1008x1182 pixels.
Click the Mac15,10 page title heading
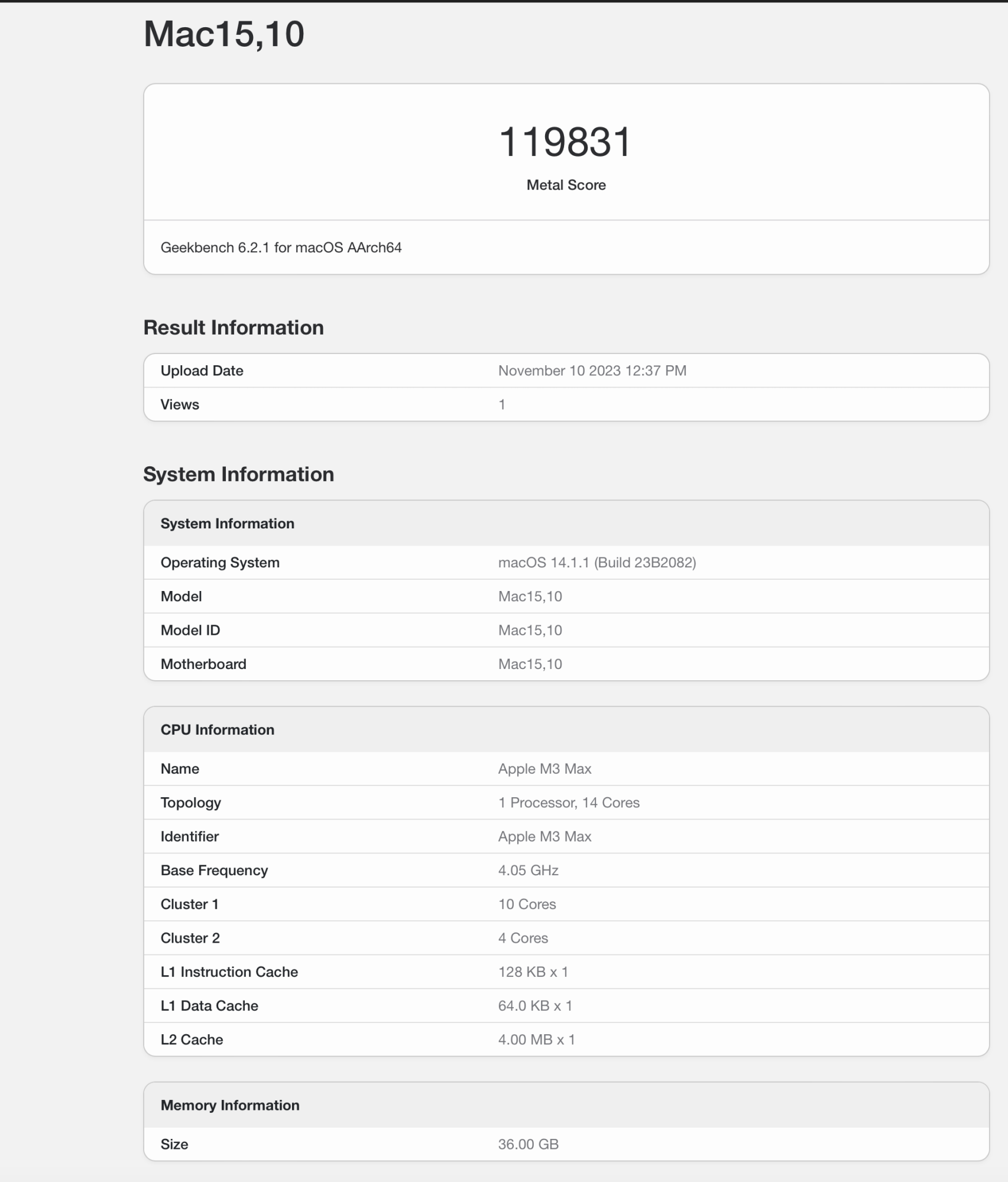point(224,34)
